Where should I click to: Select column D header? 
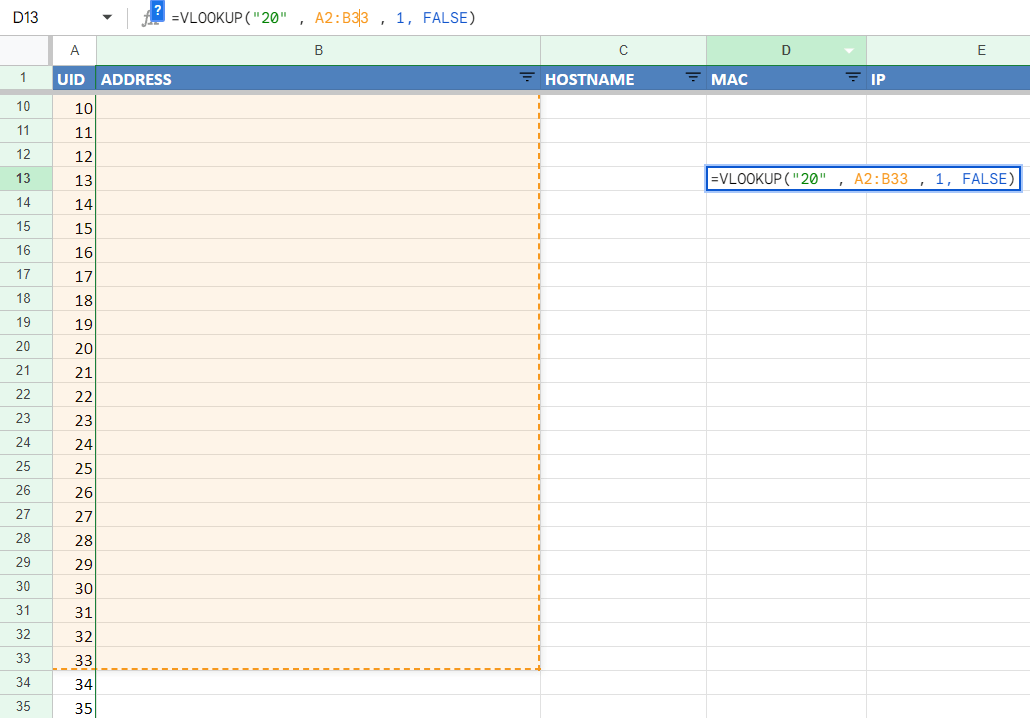786,51
